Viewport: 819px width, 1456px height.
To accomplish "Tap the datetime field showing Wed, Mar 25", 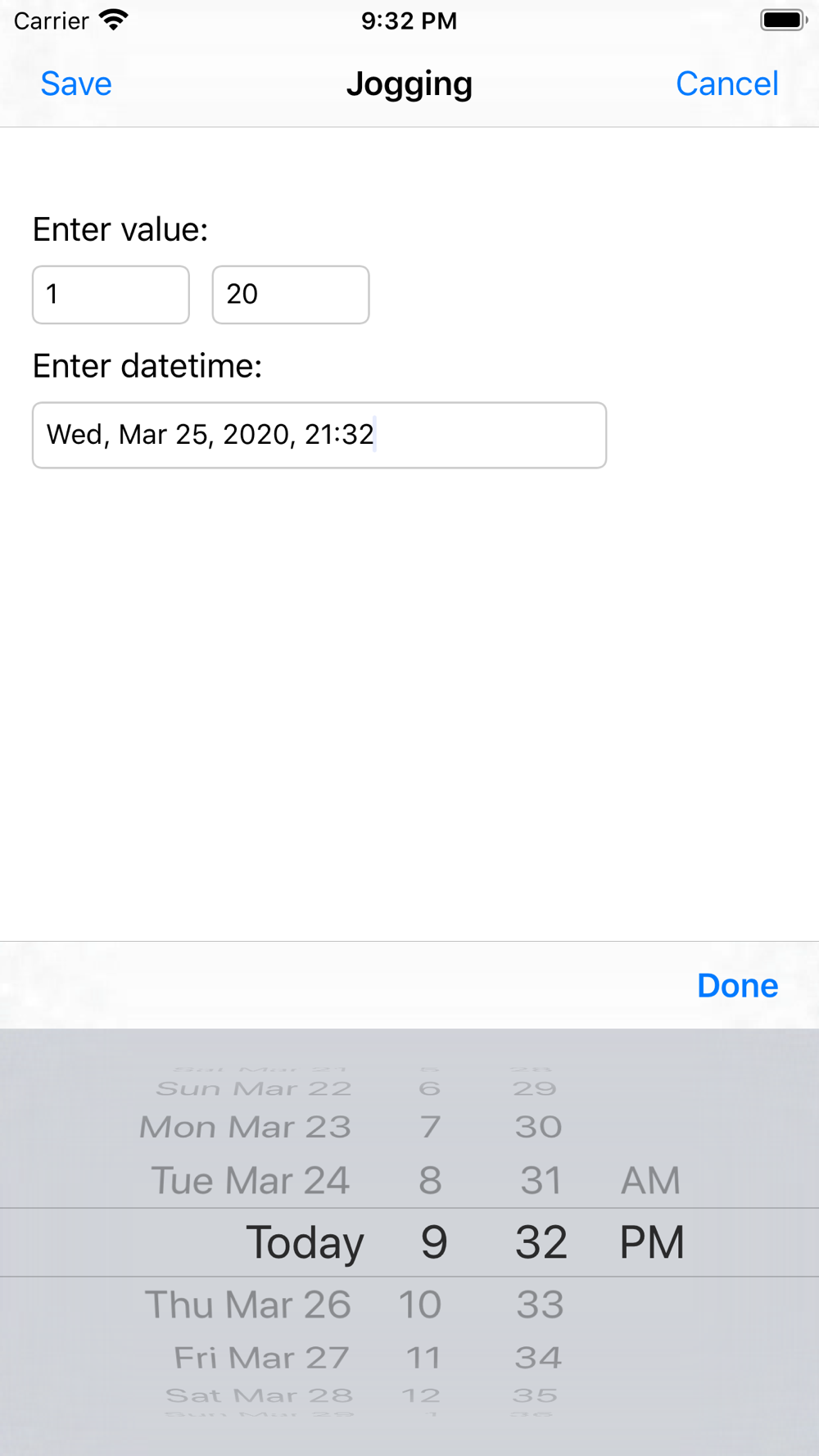I will click(x=319, y=435).
